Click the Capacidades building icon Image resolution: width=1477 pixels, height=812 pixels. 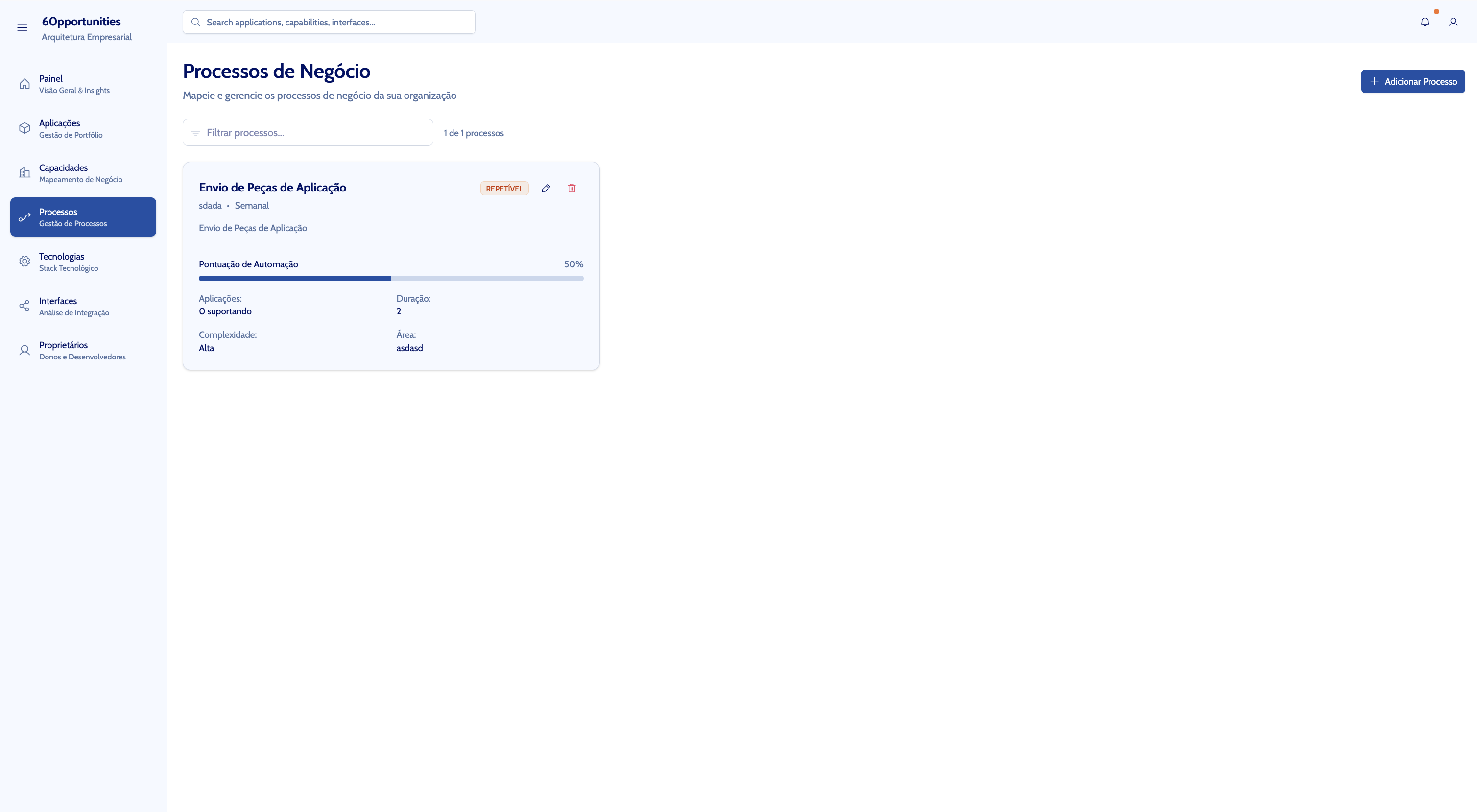[24, 172]
